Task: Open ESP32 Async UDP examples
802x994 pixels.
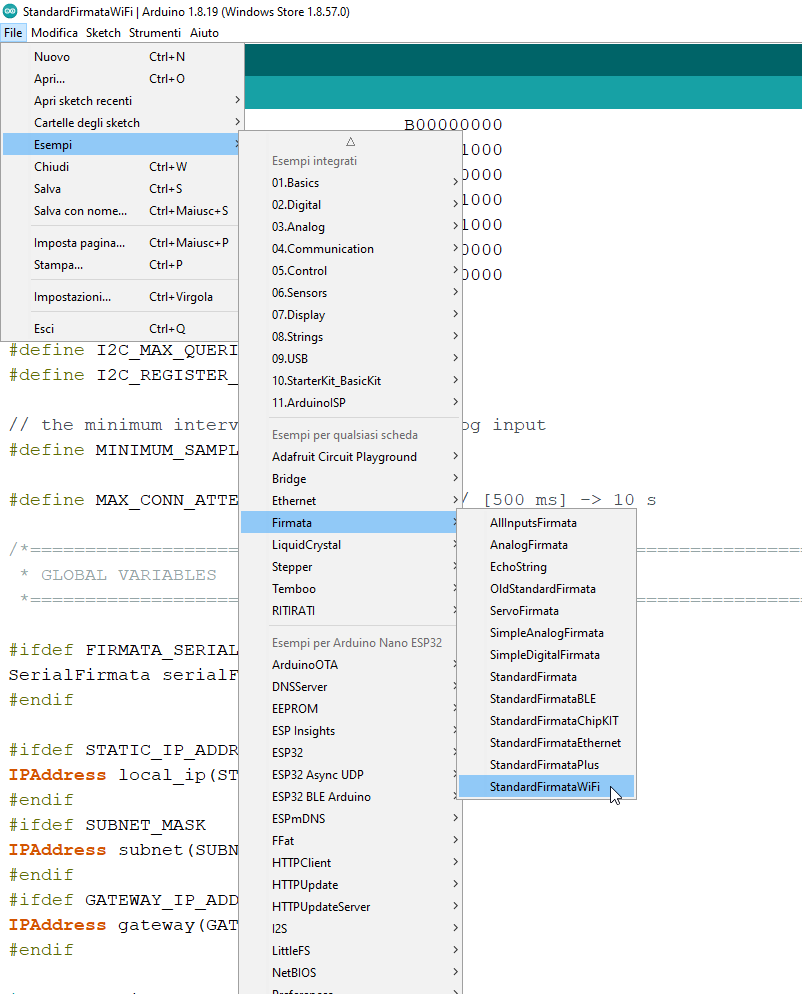Action: pos(351,775)
